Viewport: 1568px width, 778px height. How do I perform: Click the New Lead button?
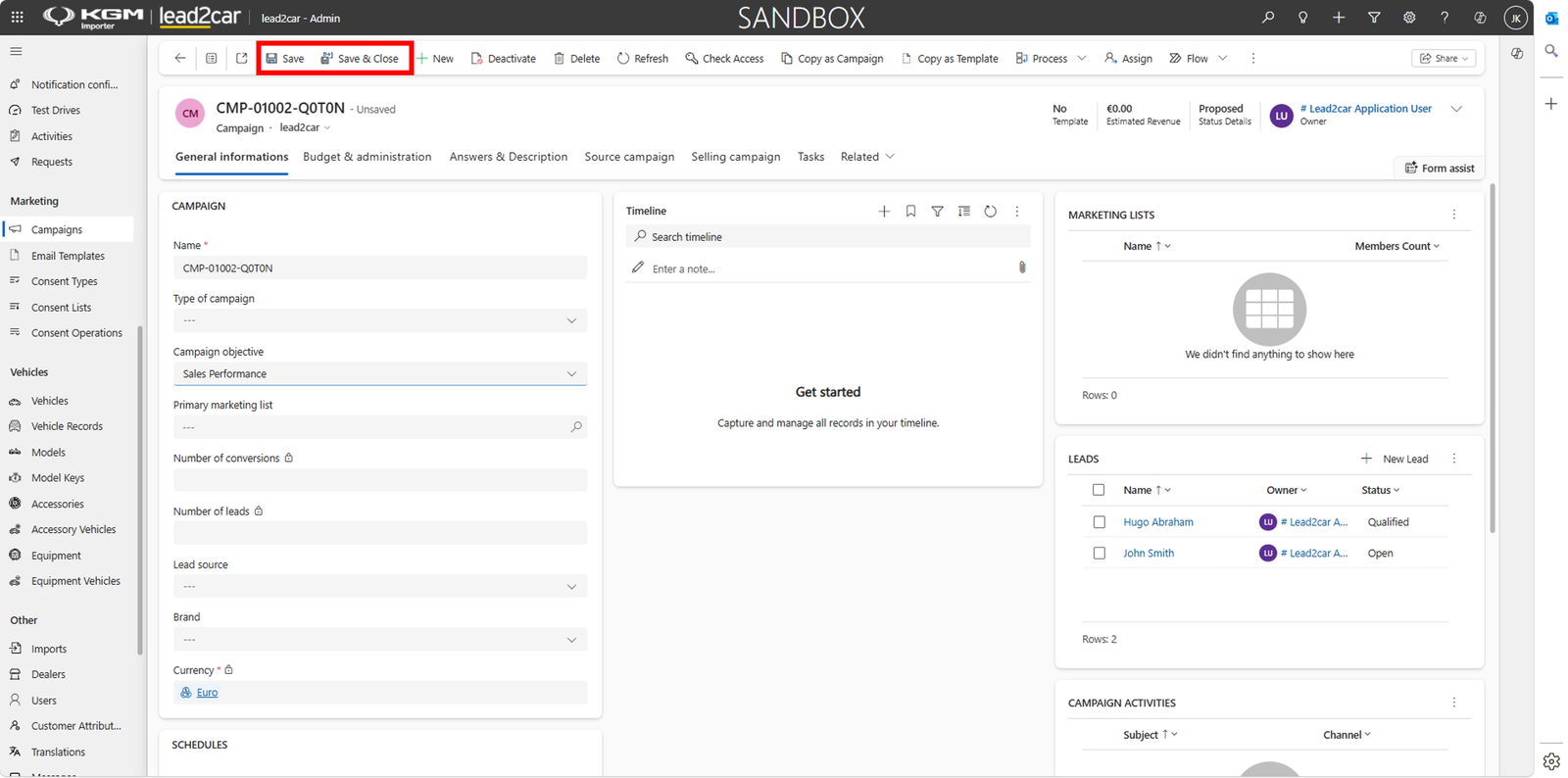(x=1395, y=459)
